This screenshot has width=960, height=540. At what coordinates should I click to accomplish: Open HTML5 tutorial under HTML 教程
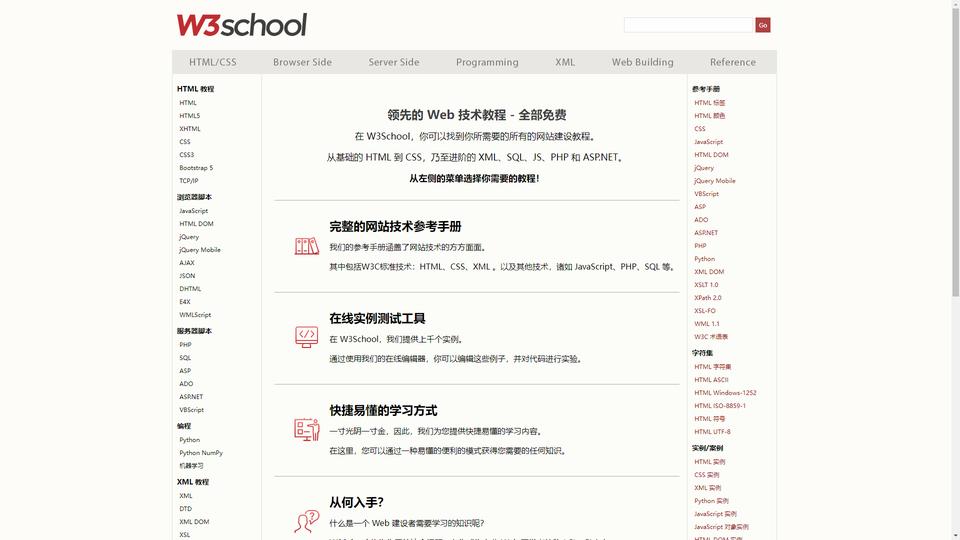pyautogui.click(x=190, y=116)
